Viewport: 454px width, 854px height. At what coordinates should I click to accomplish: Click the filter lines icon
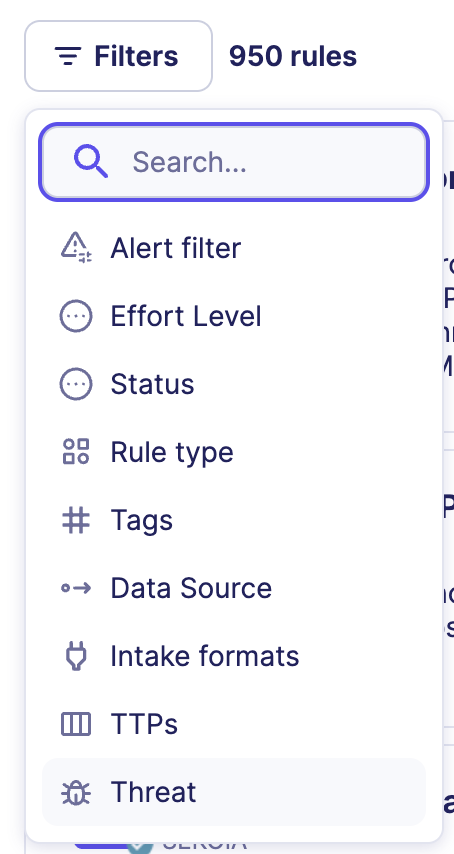[68, 56]
